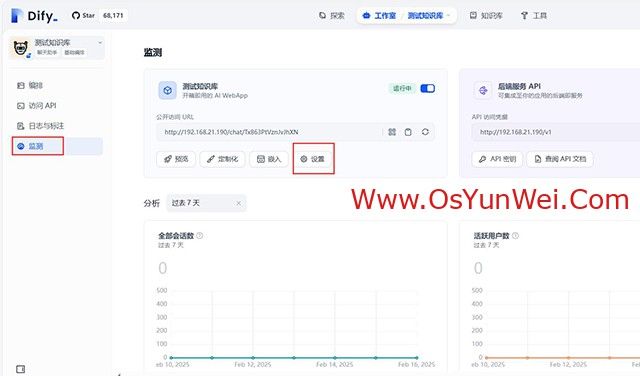
Task: Open the GitHub Star badge
Action: [98, 16]
